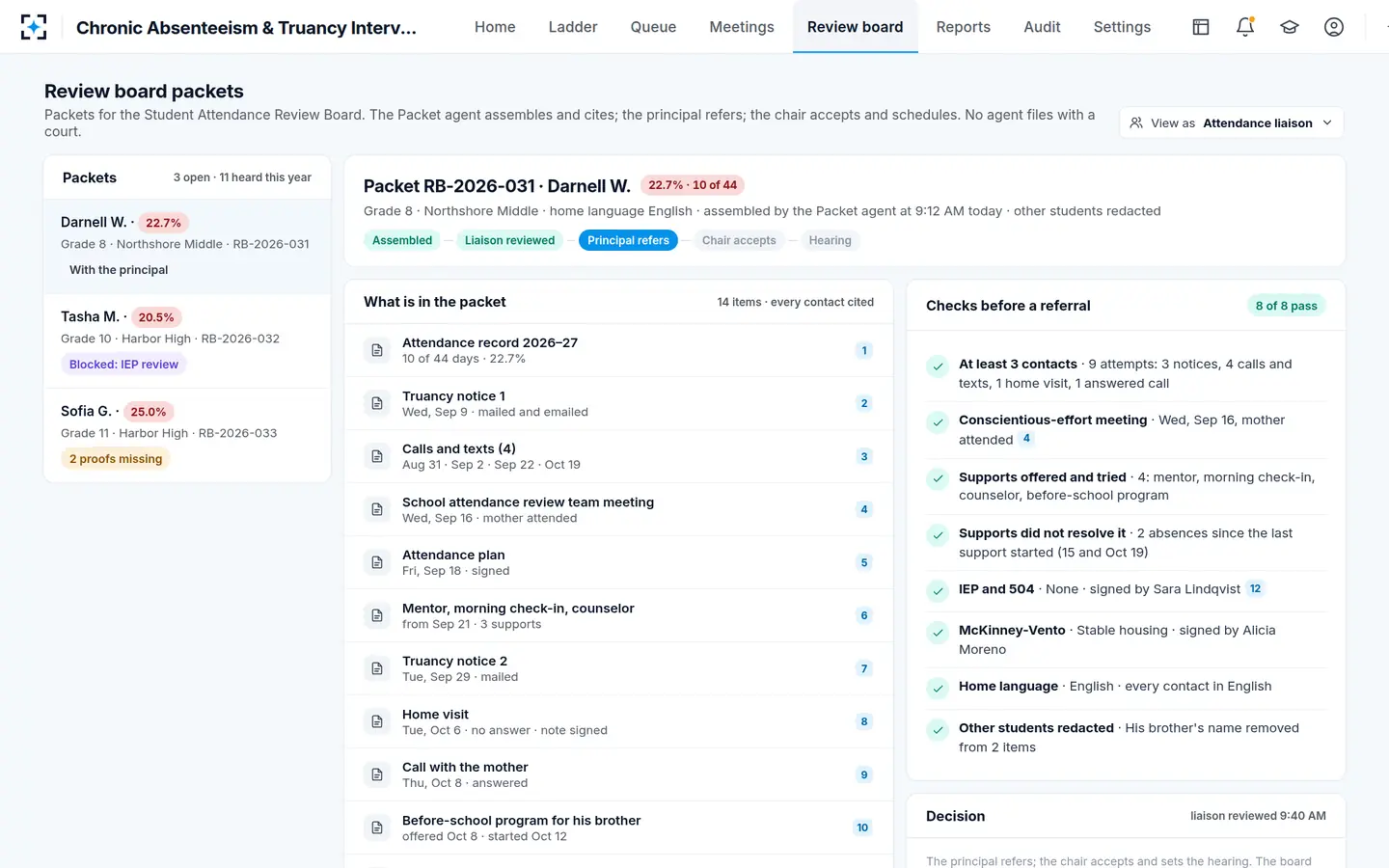Select the Assembled stage pill

pyautogui.click(x=402, y=240)
